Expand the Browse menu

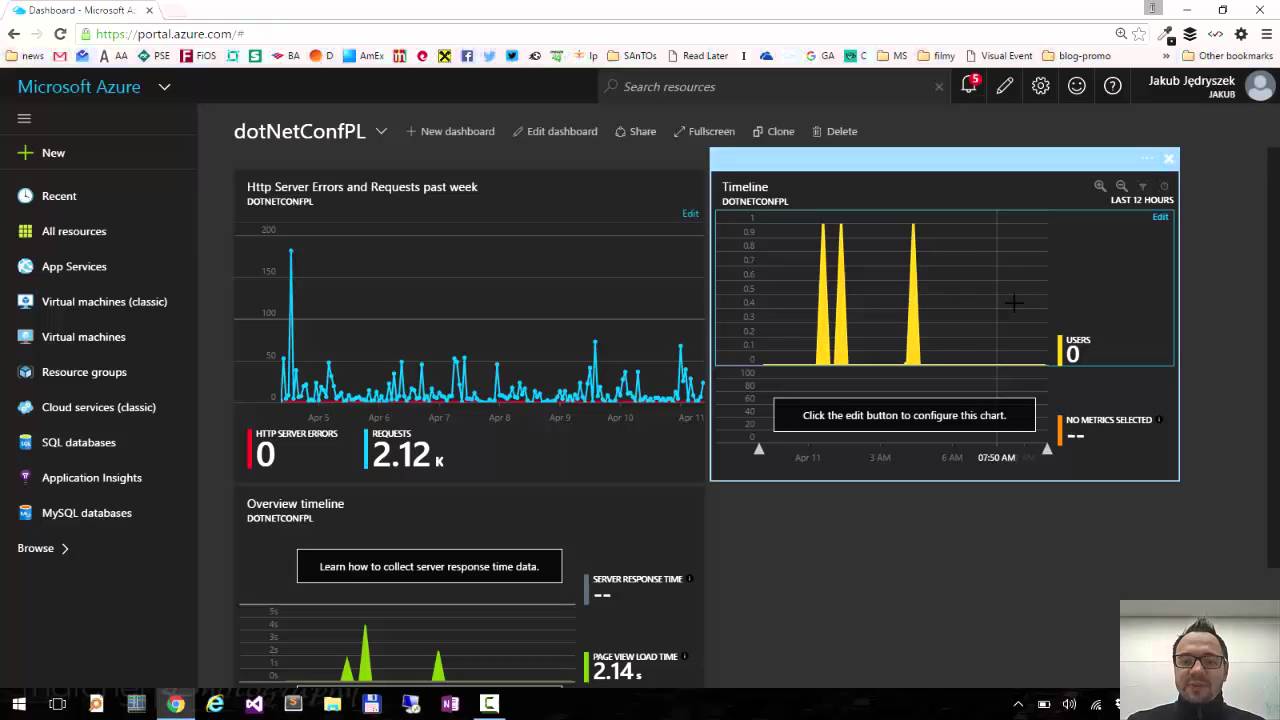point(43,548)
